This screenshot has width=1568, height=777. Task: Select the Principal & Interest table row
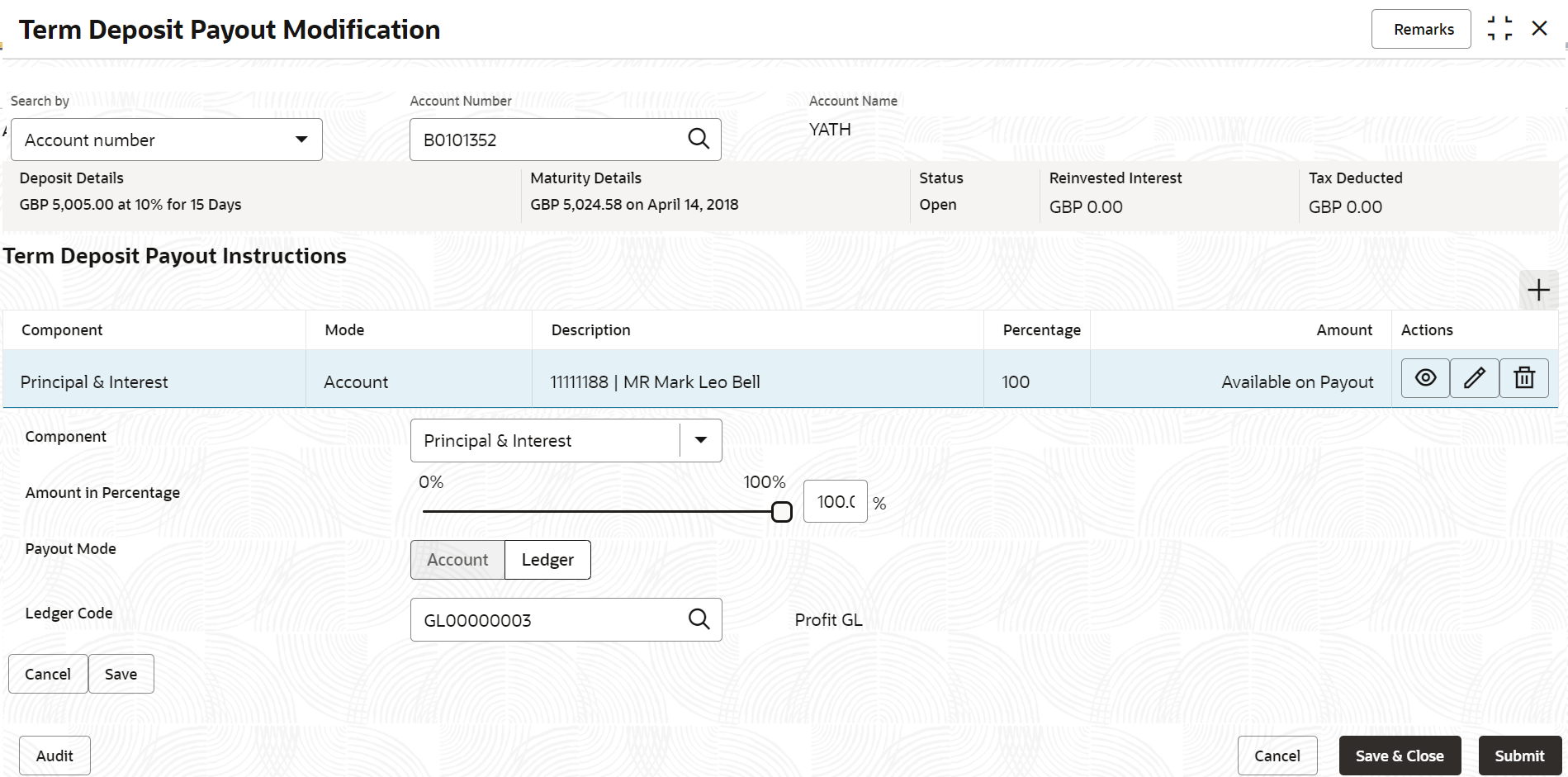coord(779,379)
